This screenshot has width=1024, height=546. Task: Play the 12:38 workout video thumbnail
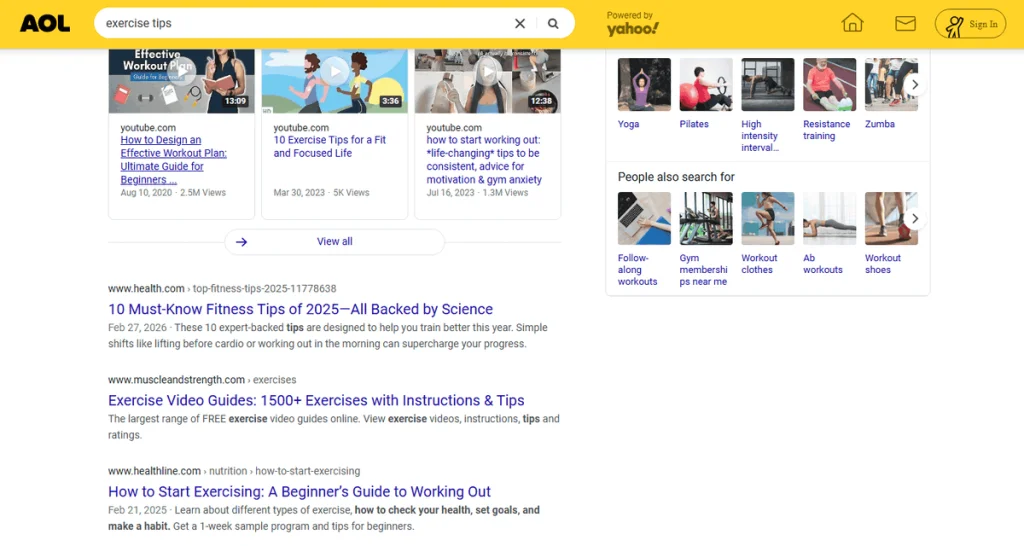tap(487, 81)
